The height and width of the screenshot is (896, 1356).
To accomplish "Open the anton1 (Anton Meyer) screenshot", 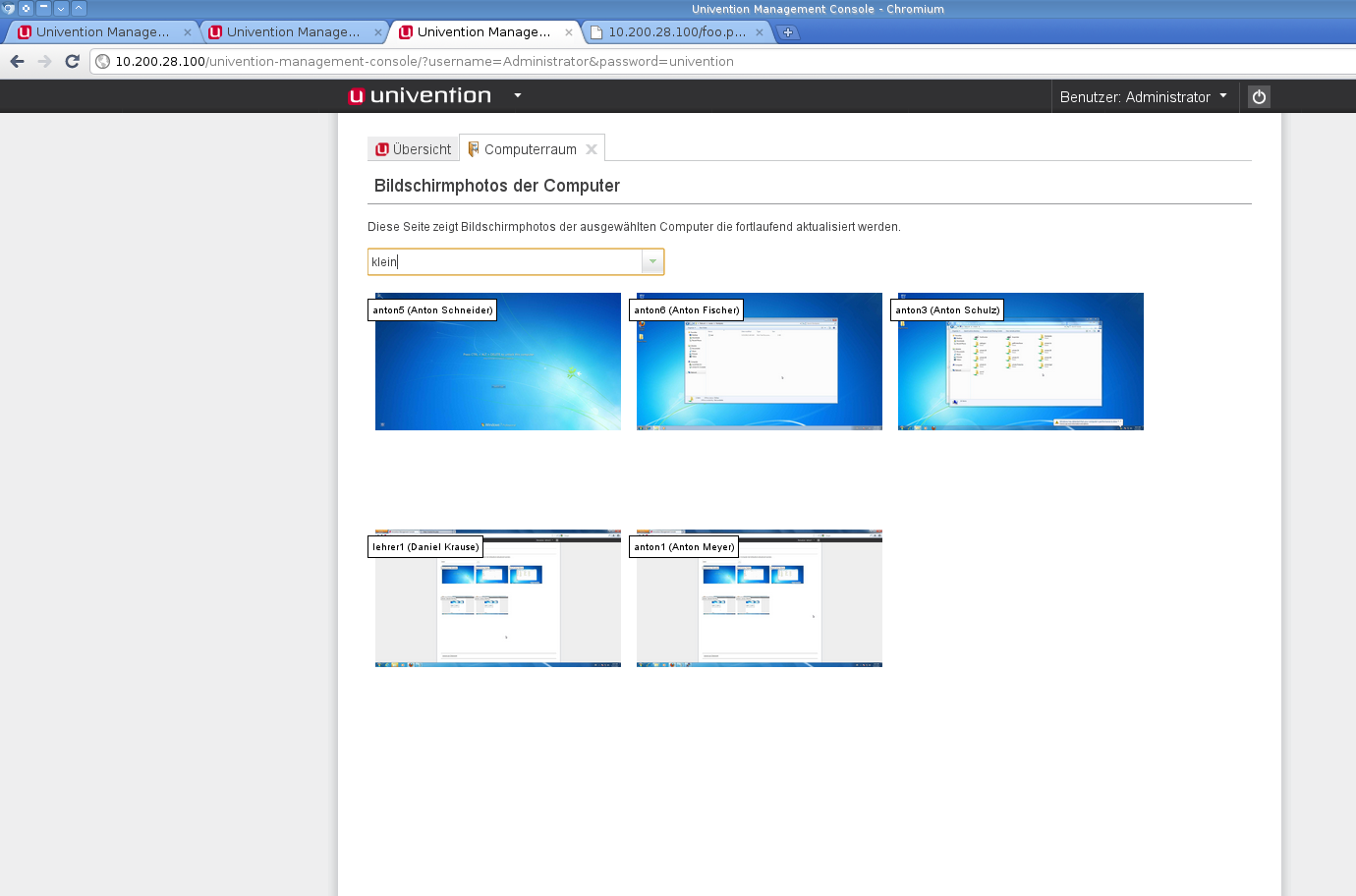I will [760, 598].
